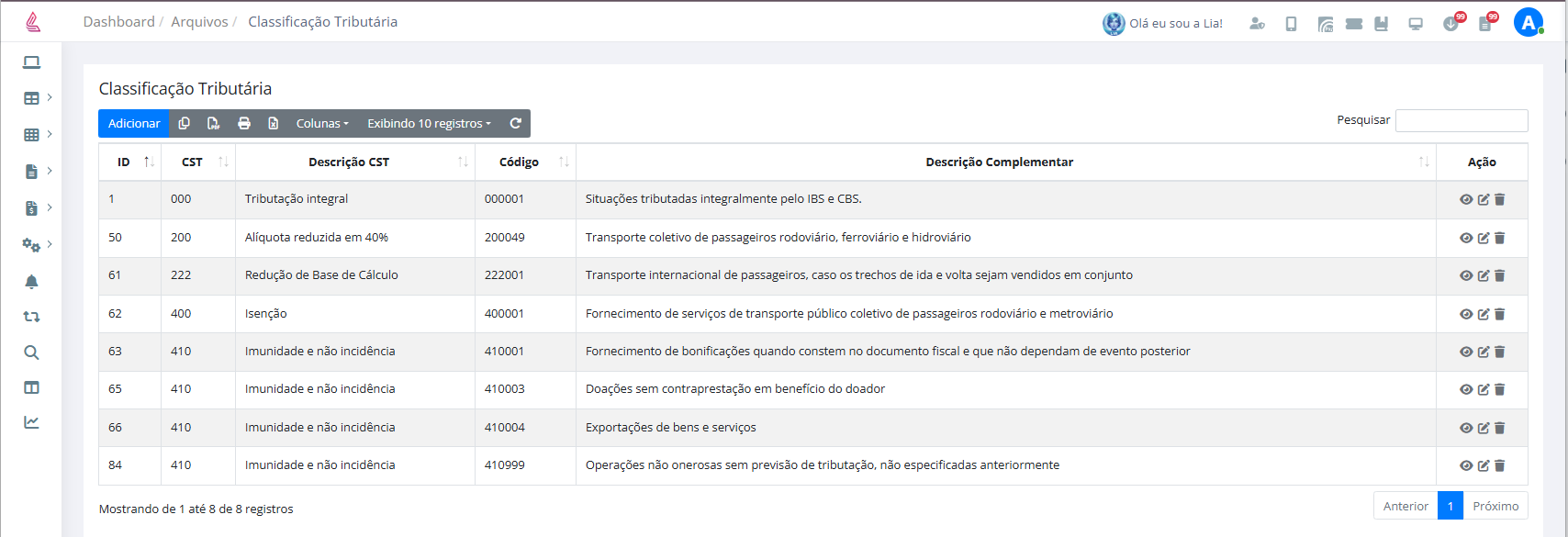Click the 'Exportações de bens e serviços' cell
1568x537 pixels.
[x=1005, y=428]
